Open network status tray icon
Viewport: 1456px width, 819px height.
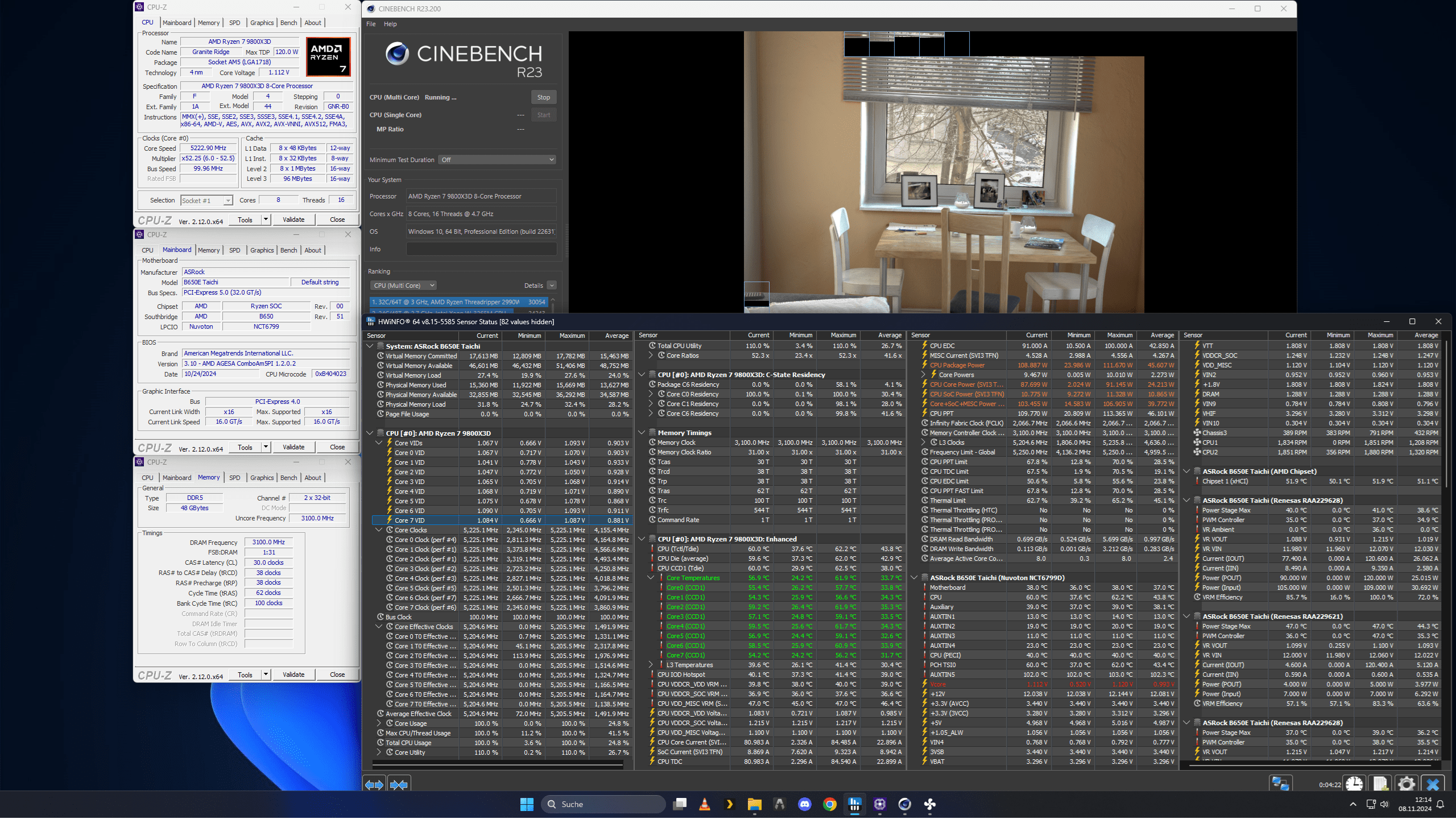click(x=1371, y=804)
